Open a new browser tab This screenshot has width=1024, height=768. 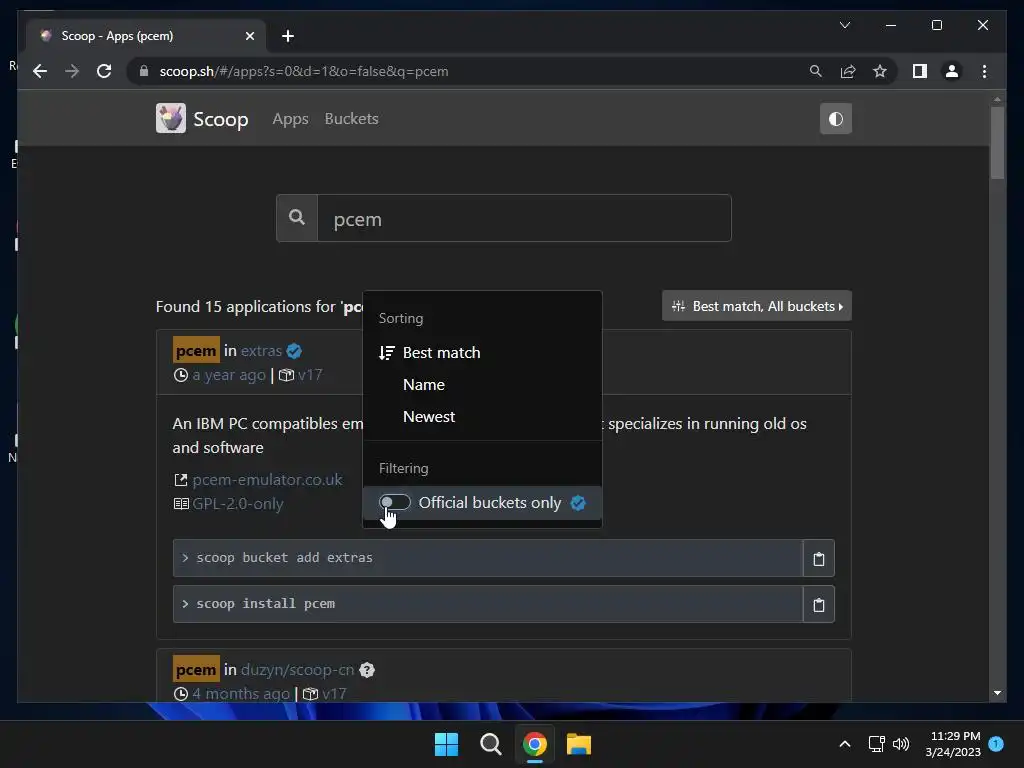[288, 36]
